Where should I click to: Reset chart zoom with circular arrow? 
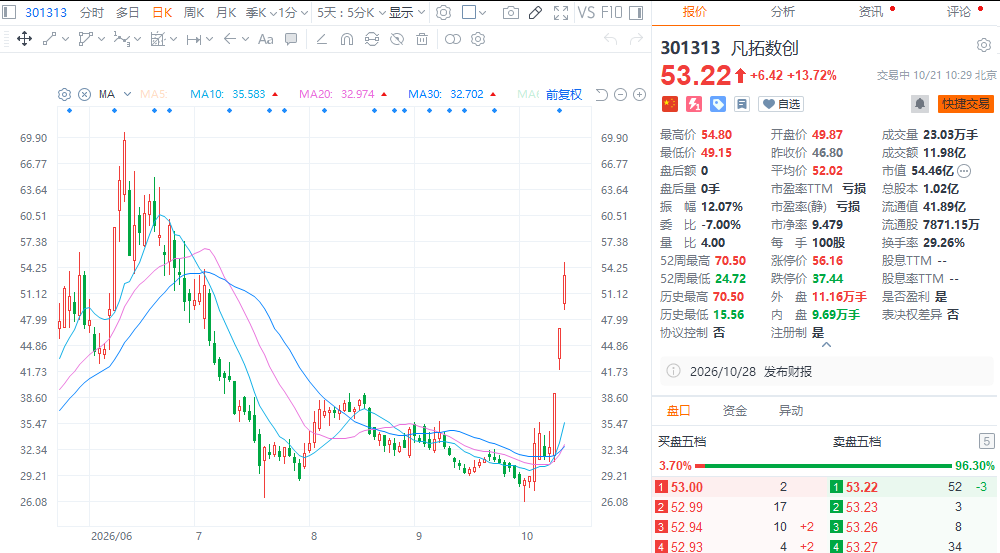coord(601,94)
